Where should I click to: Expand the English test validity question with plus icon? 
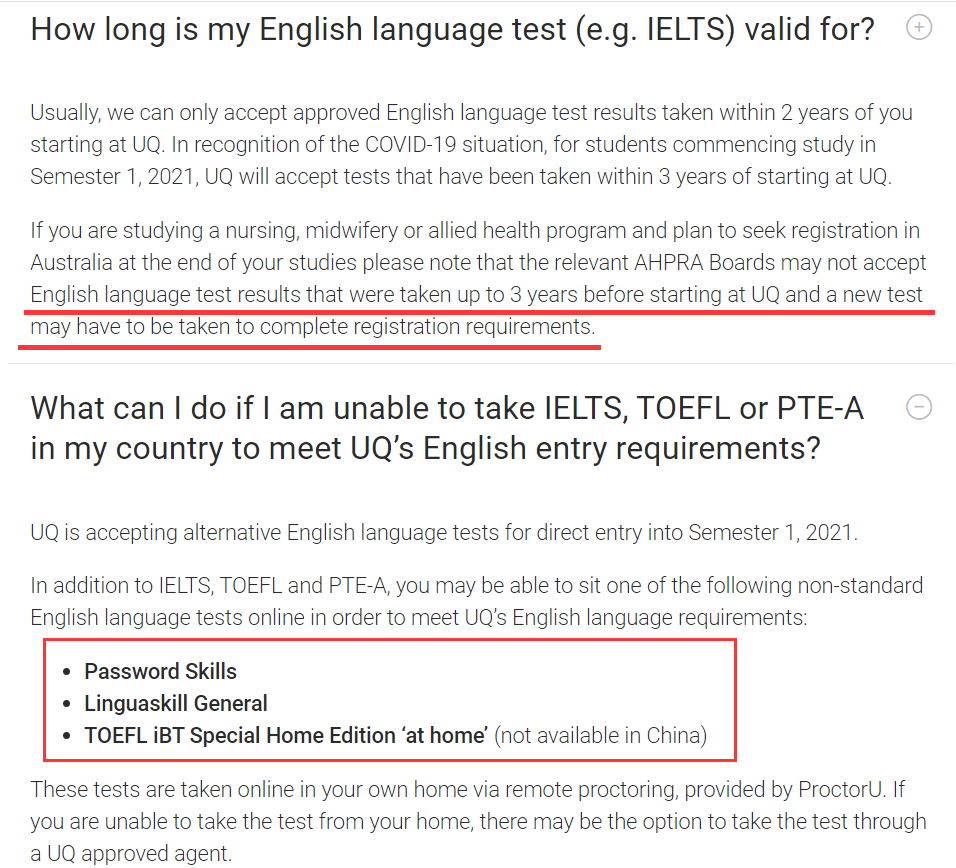[x=918, y=28]
